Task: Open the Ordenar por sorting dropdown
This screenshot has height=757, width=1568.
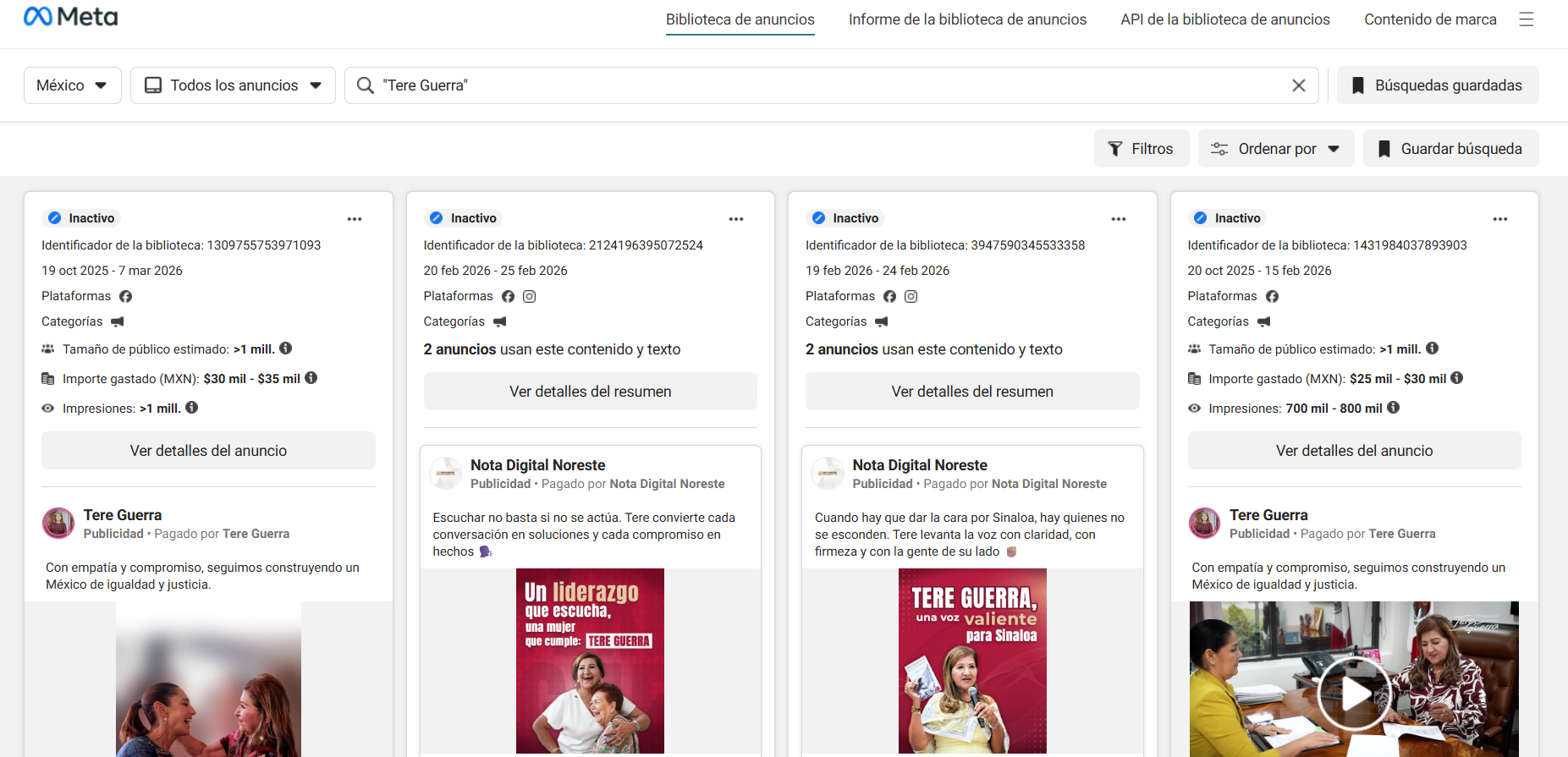Action: point(1275,149)
